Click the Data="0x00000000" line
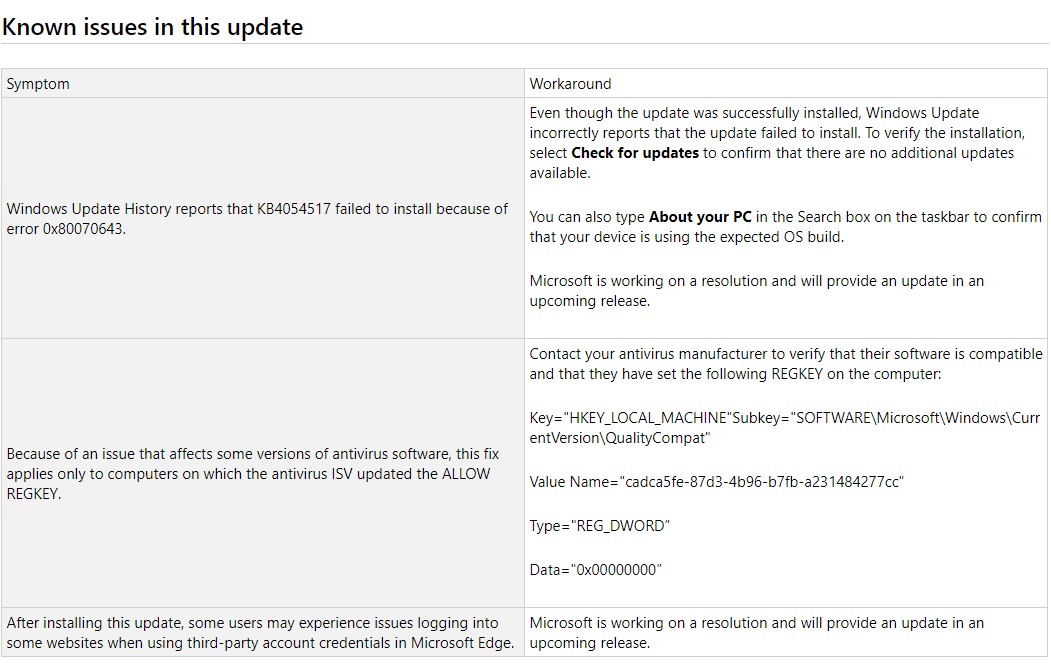Image resolution: width=1051 pixels, height=663 pixels. click(595, 570)
